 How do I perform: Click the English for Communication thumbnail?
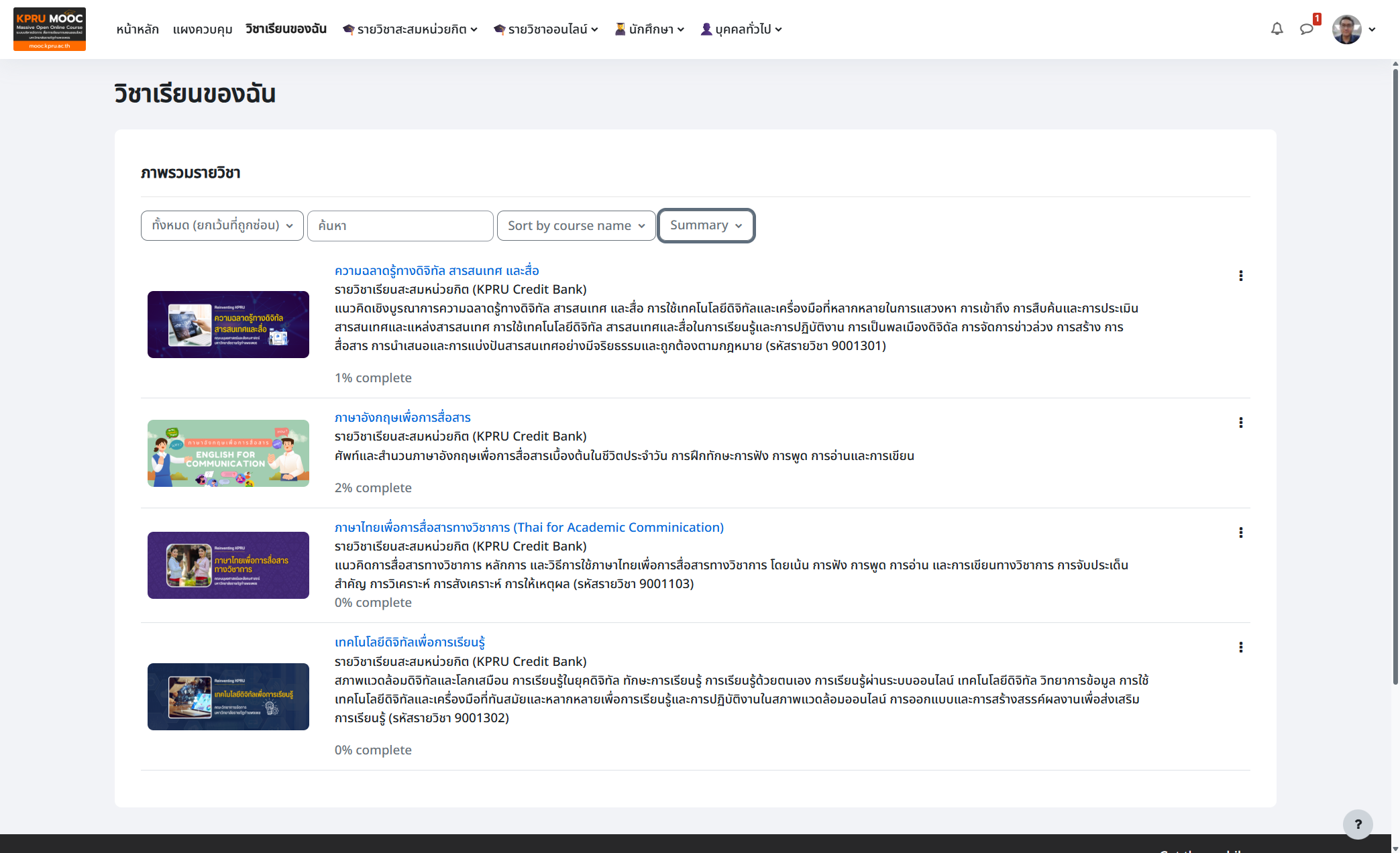pos(228,453)
